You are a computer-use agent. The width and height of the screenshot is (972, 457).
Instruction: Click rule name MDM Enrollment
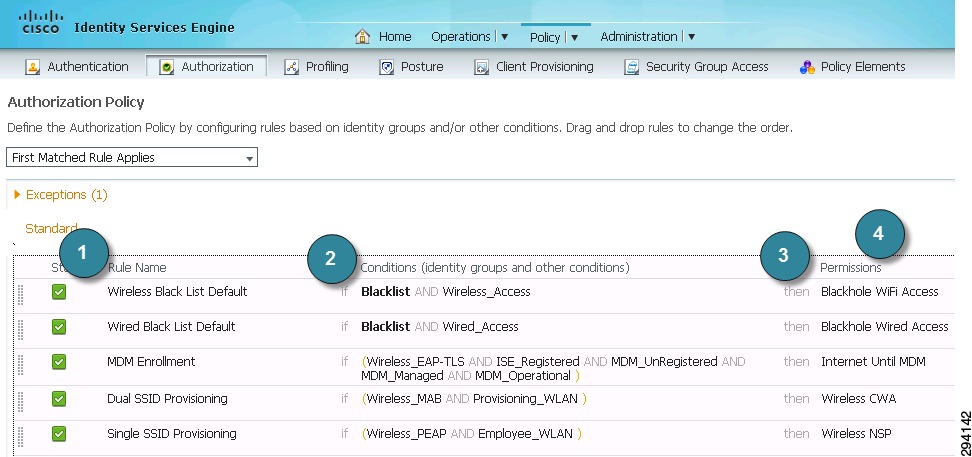point(151,362)
